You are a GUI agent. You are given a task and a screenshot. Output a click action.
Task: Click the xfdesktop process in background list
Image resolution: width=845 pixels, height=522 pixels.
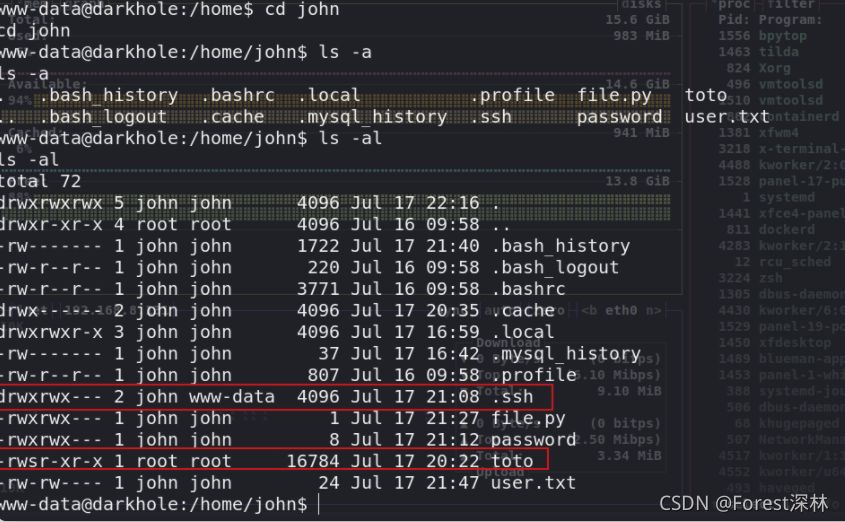[794, 343]
